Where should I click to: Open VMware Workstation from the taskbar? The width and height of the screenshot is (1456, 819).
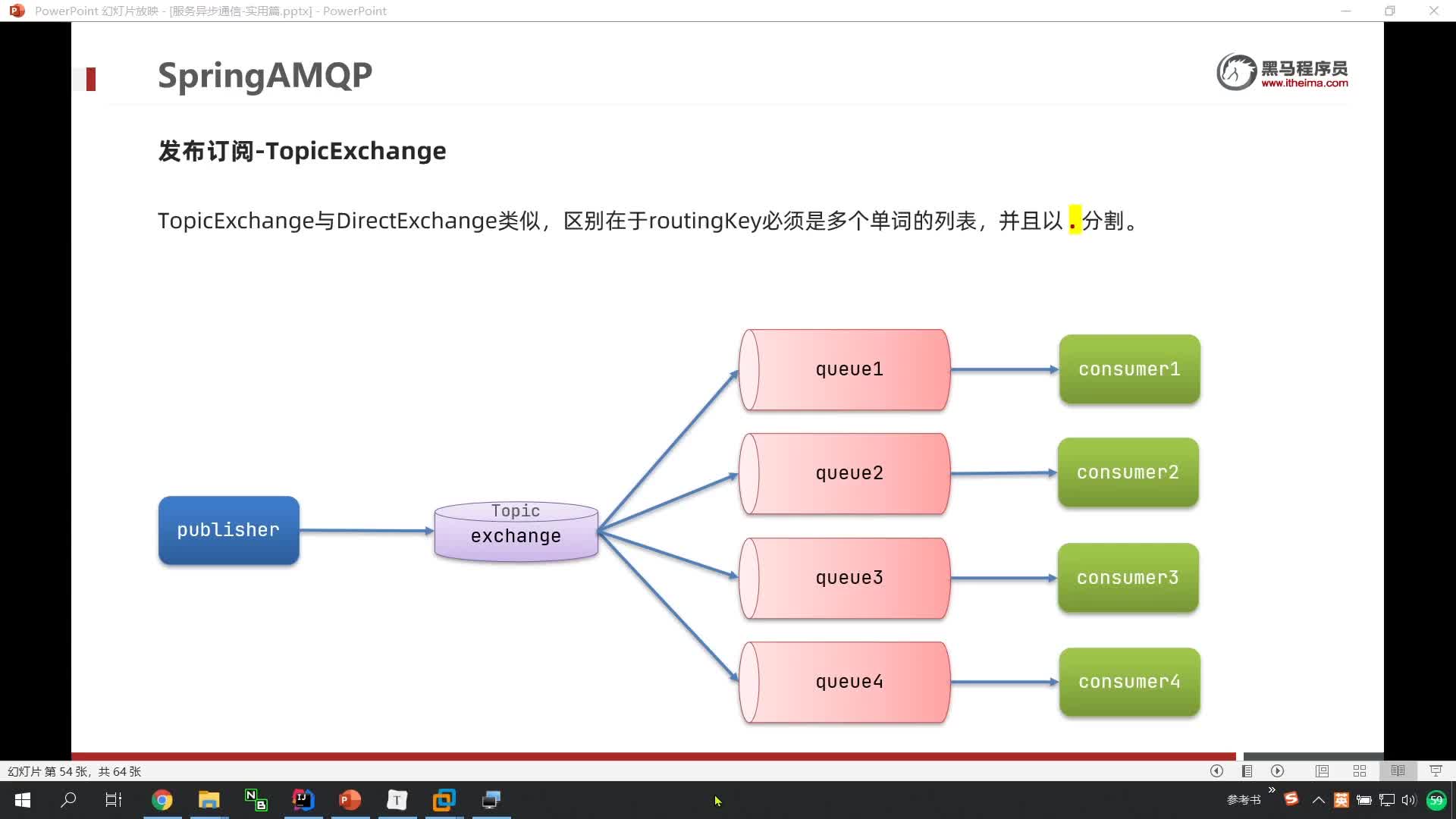[444, 800]
